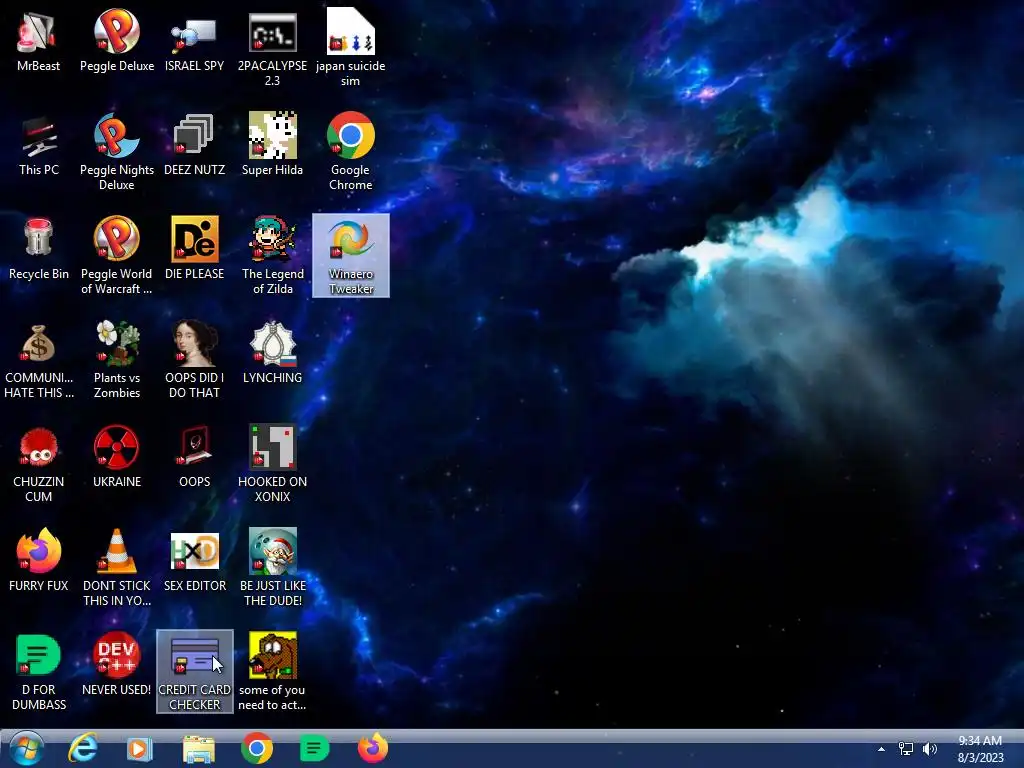The height and width of the screenshot is (768, 1024).
Task: Select the VLC cone DONT STICK icon
Action: 117,567
